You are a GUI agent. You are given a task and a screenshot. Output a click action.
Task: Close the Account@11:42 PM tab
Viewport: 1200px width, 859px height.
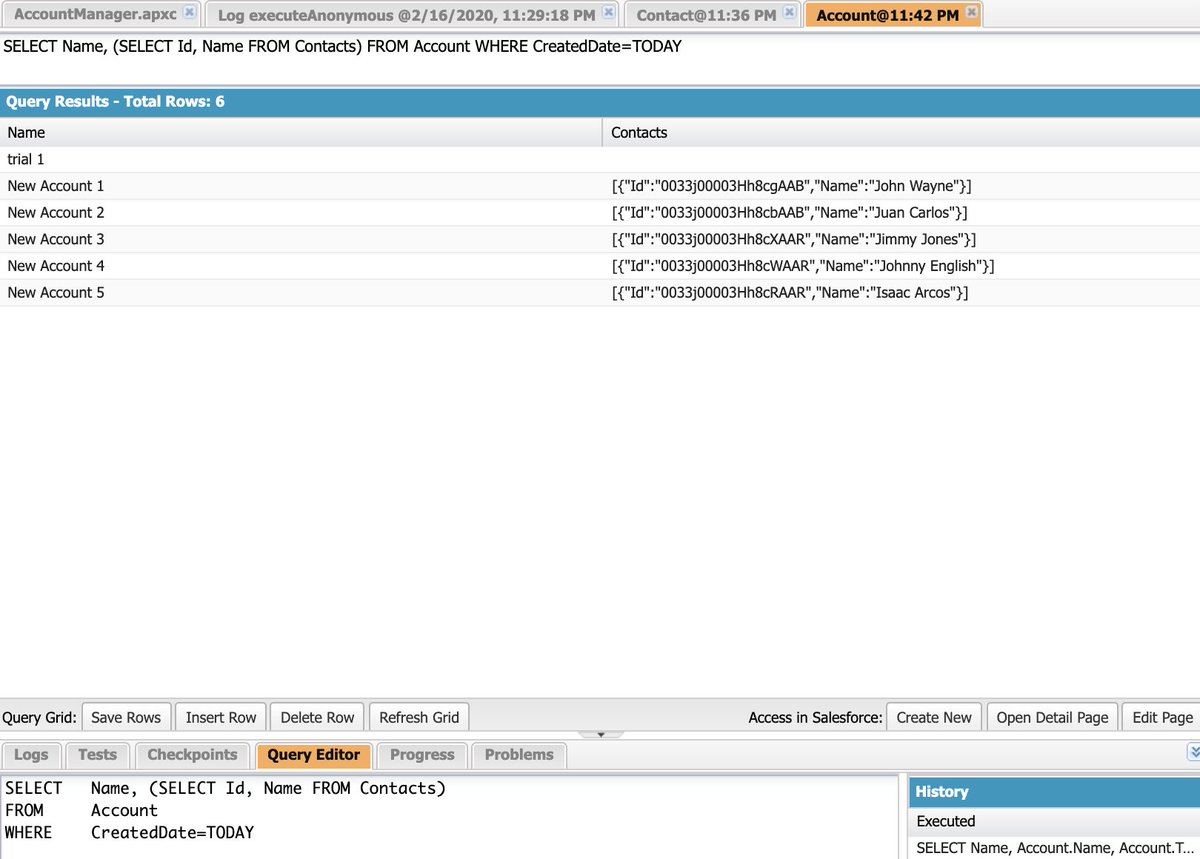971,13
